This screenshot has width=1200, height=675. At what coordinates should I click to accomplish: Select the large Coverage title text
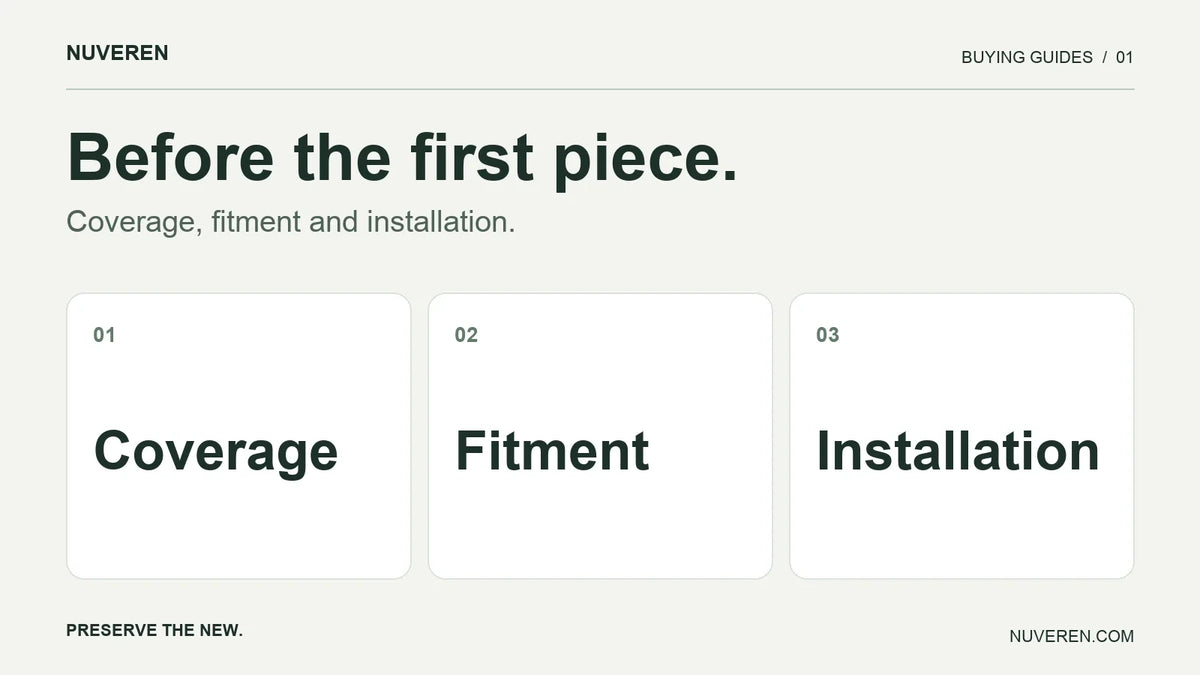216,452
